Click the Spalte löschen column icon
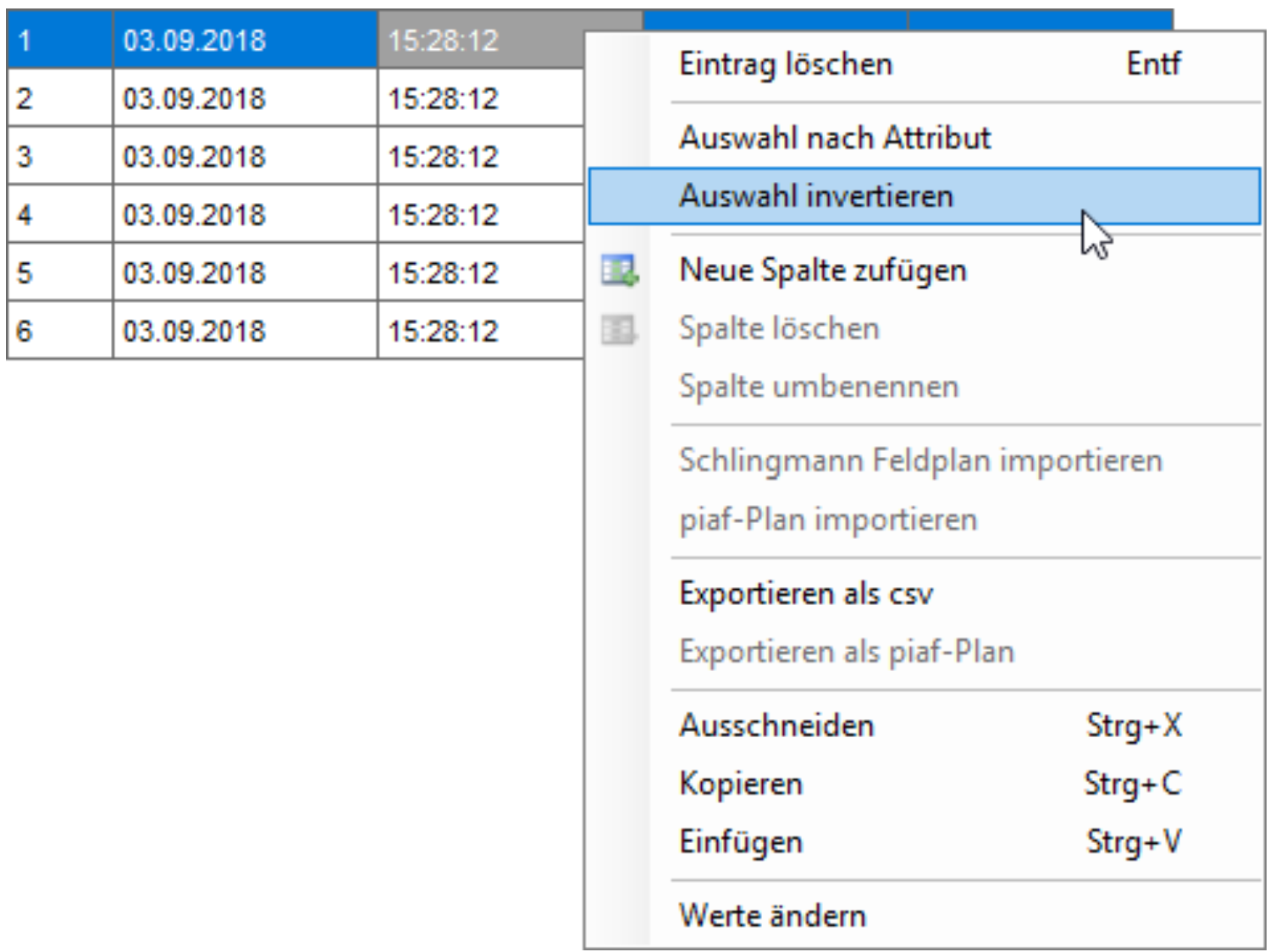 619,329
